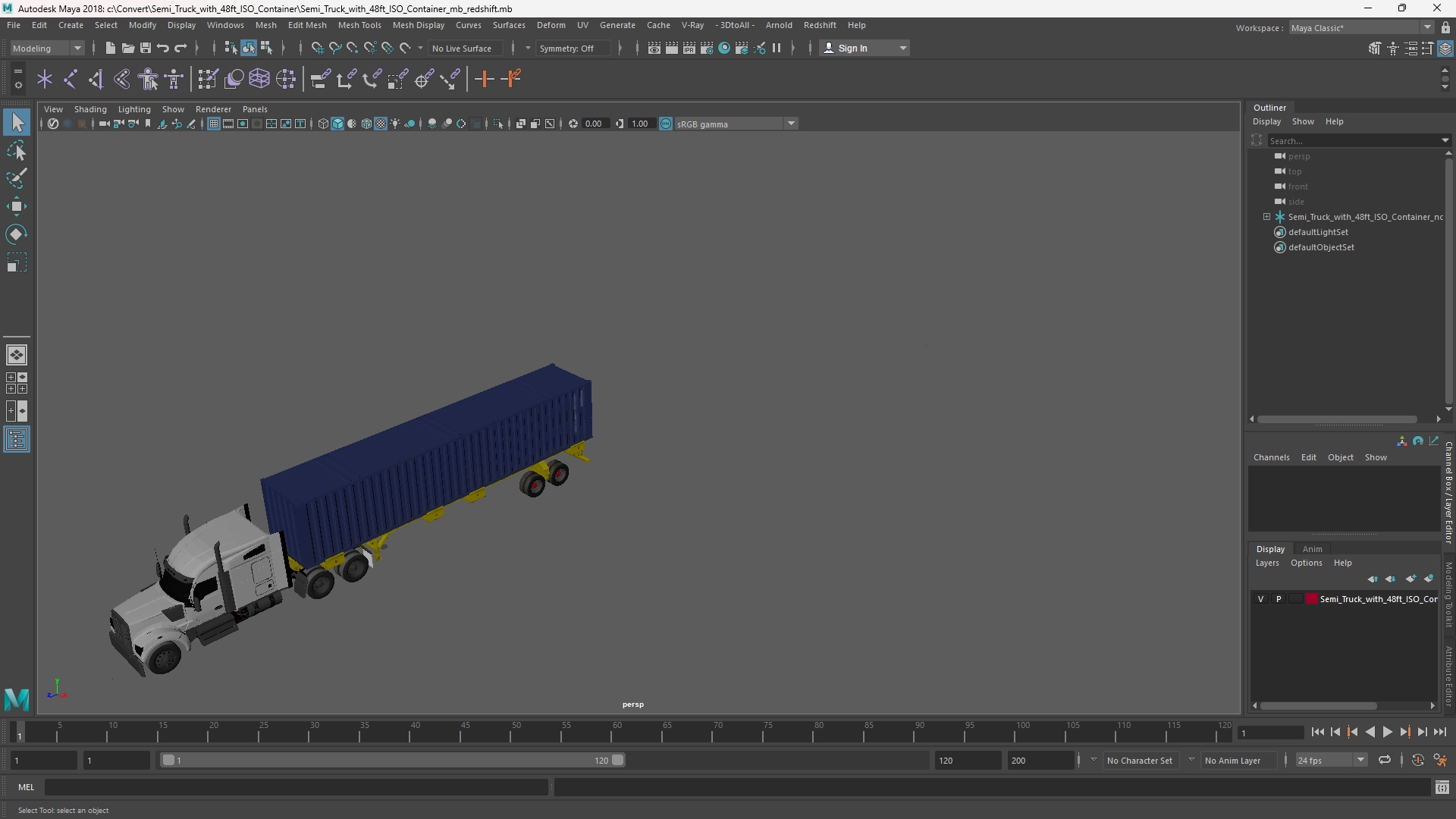Activate the Rotate tool
The width and height of the screenshot is (1456, 819).
tap(17, 234)
